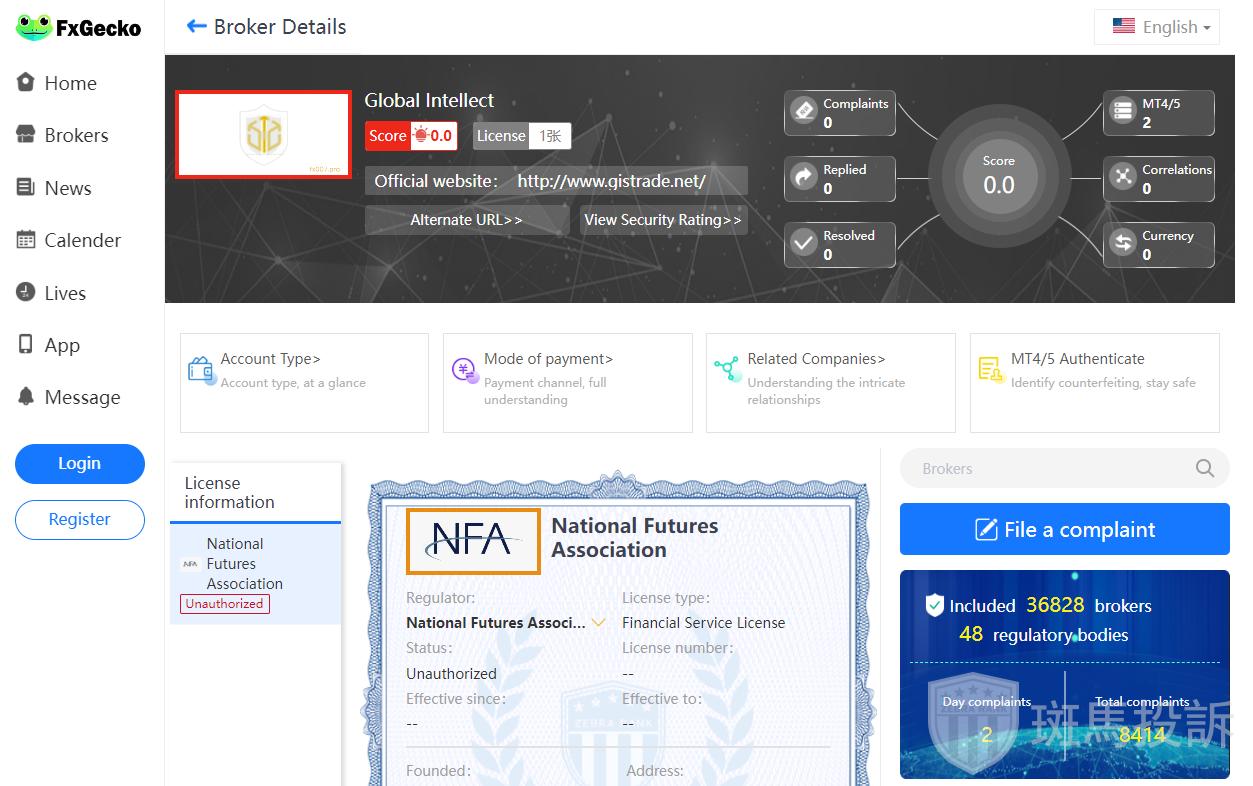
Task: Click the Currency exchange icon
Action: [x=1124, y=243]
